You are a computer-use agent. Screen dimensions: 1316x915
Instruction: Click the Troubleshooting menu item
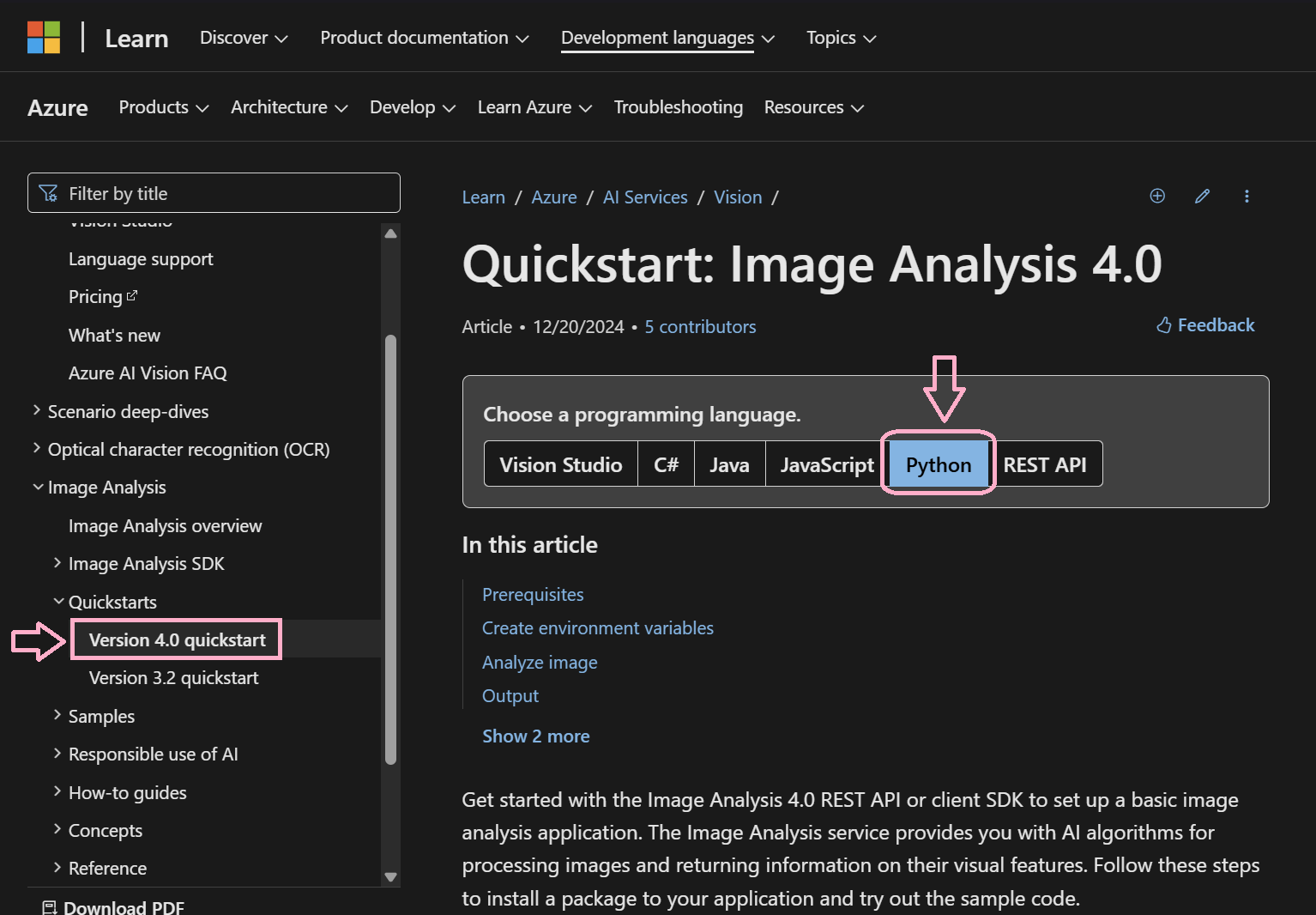click(678, 107)
